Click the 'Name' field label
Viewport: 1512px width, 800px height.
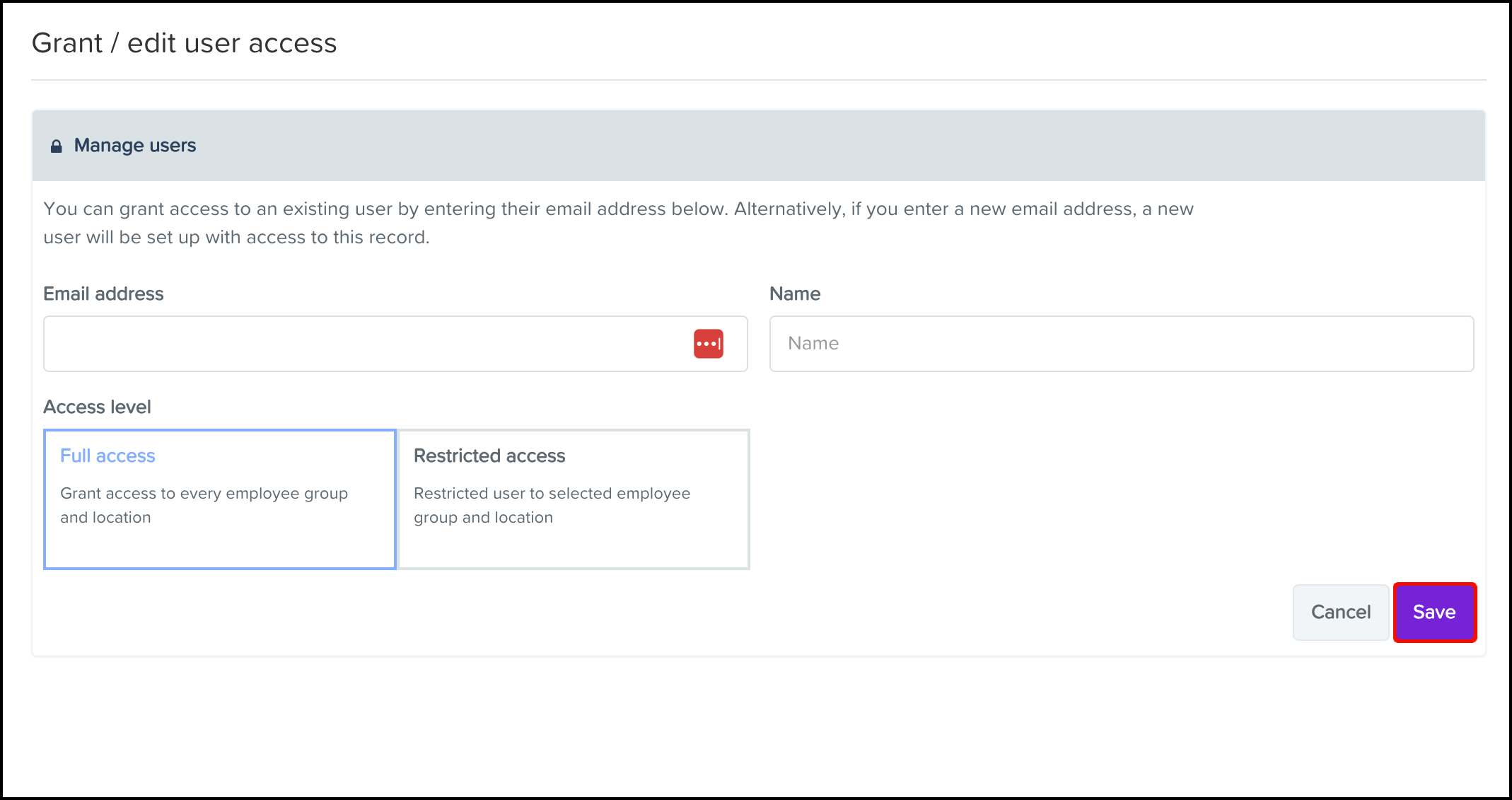point(795,294)
